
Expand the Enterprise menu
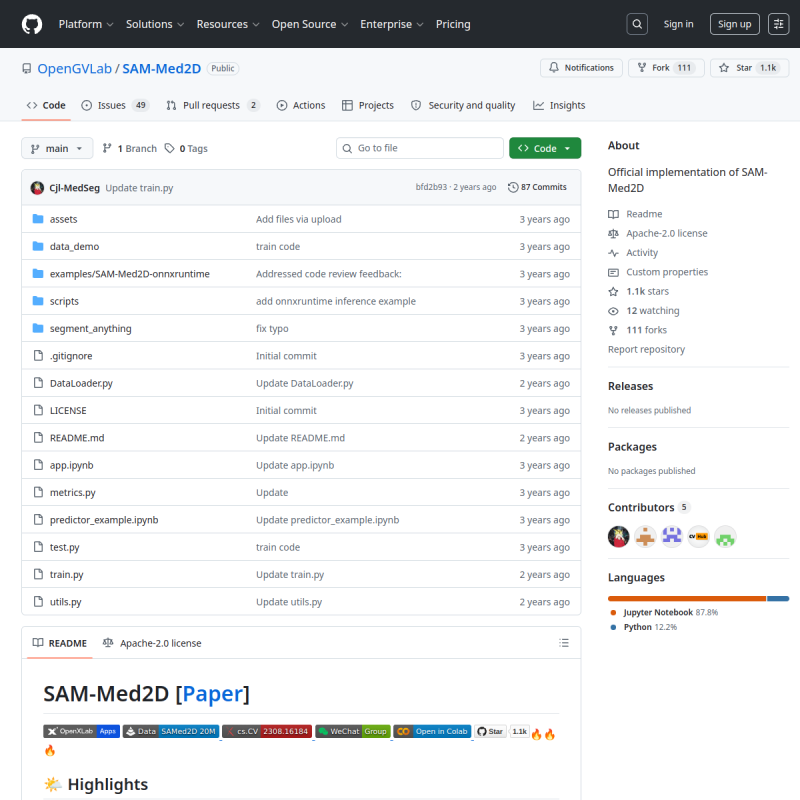click(391, 24)
